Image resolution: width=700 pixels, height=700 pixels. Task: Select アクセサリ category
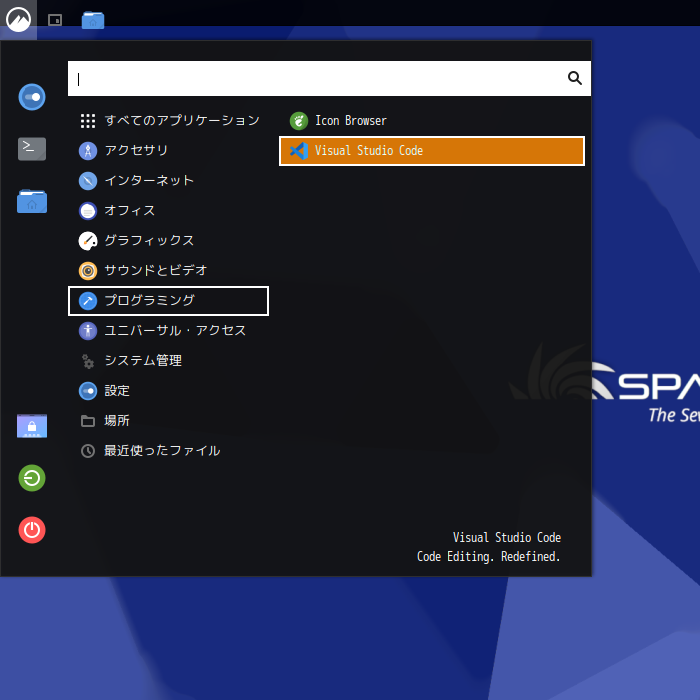168,150
